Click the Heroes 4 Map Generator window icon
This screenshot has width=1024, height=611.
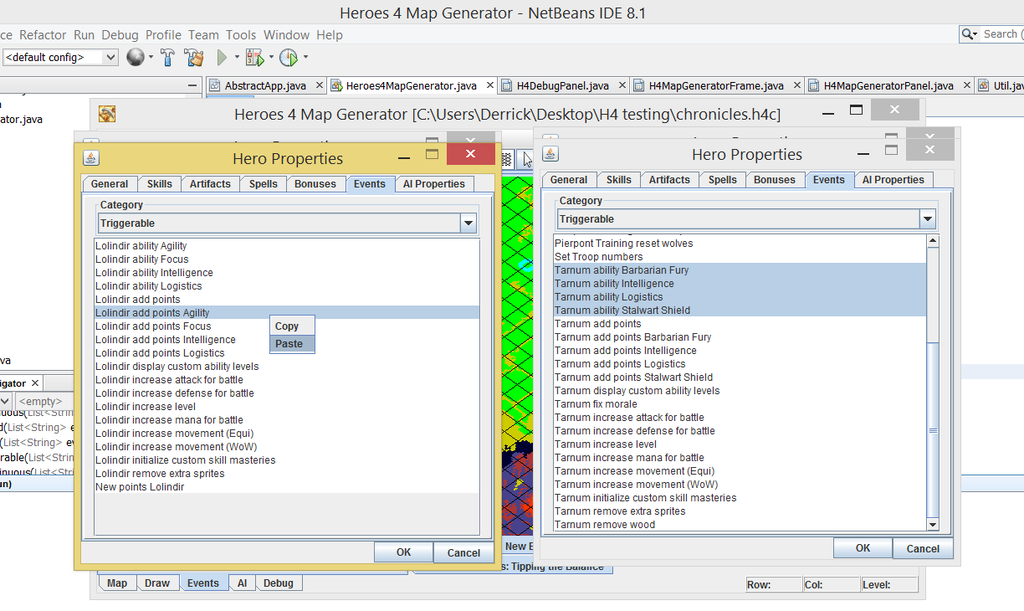click(107, 114)
